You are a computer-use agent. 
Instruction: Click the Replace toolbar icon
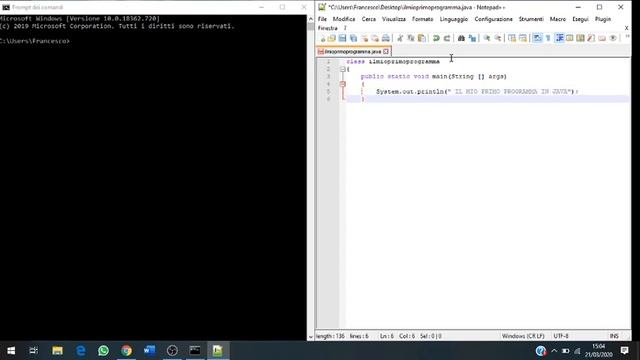(472, 38)
